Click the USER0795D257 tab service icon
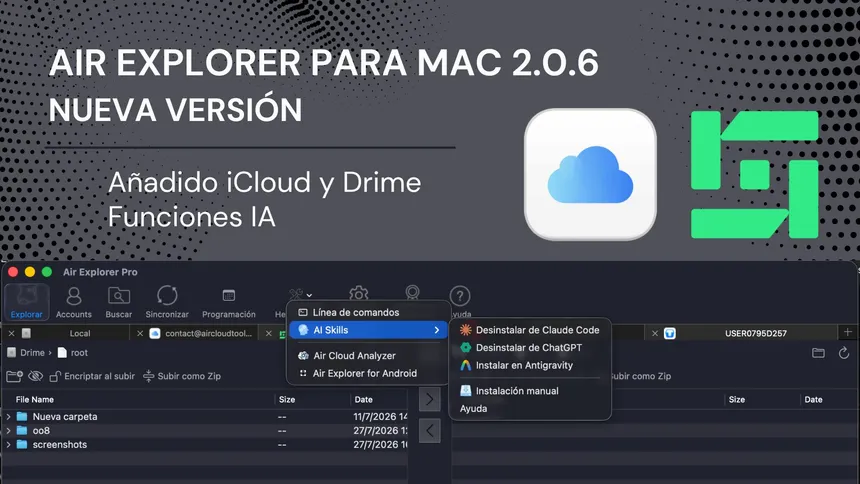 point(670,333)
